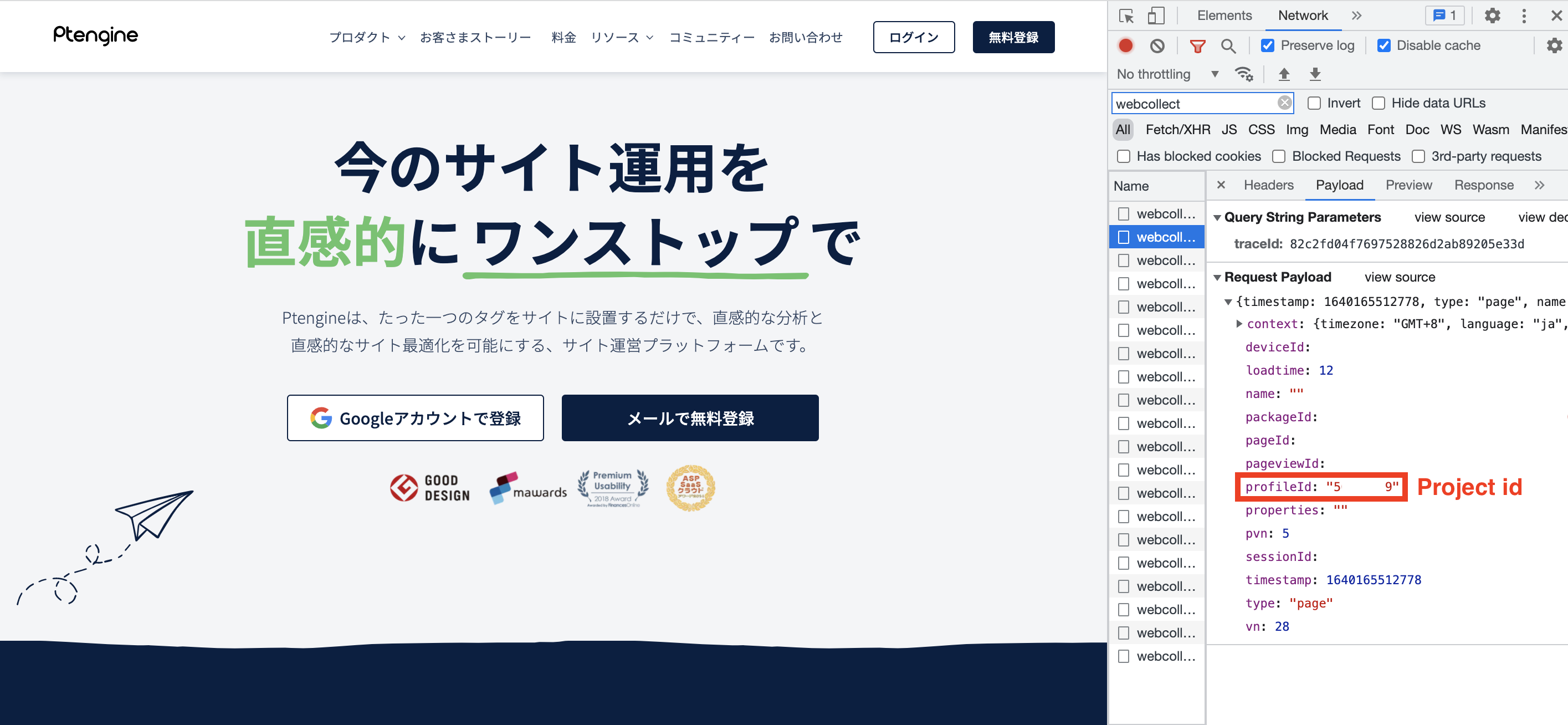Open お客さまストーリー link
1568x725 pixels.
click(475, 37)
